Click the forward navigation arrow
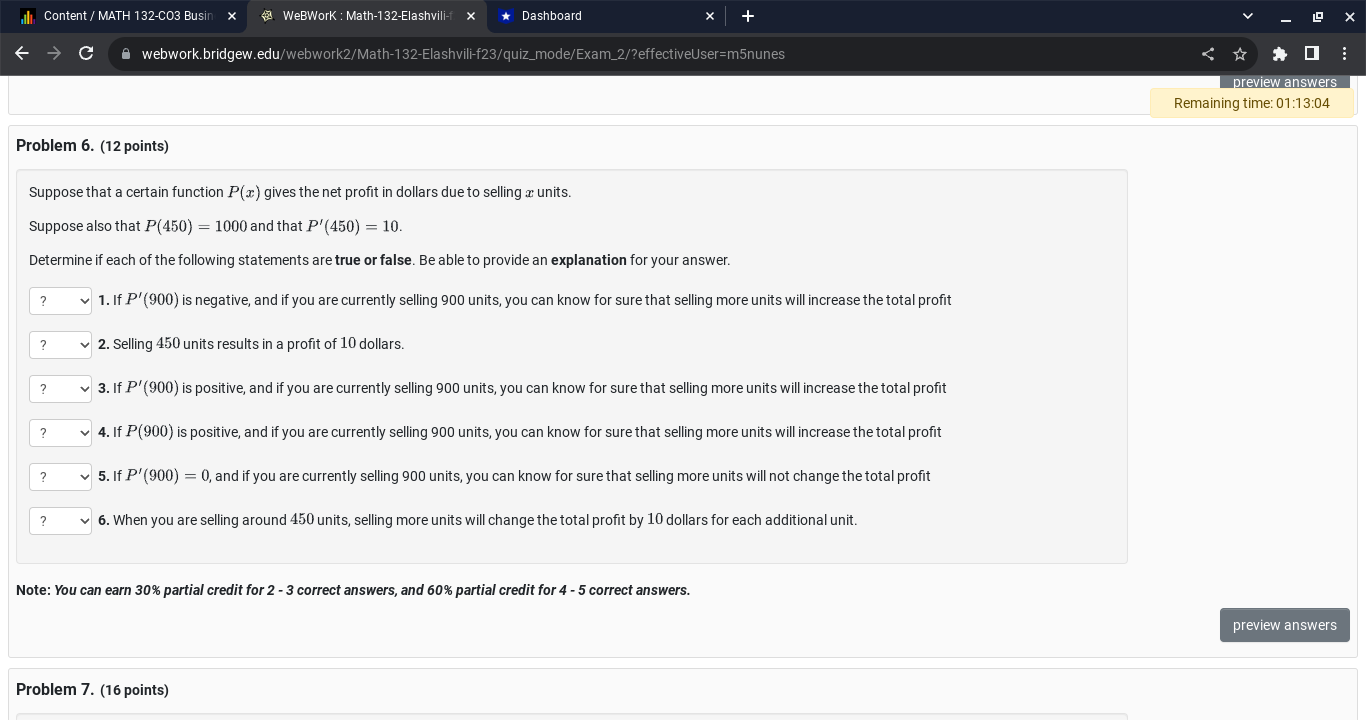 [54, 54]
